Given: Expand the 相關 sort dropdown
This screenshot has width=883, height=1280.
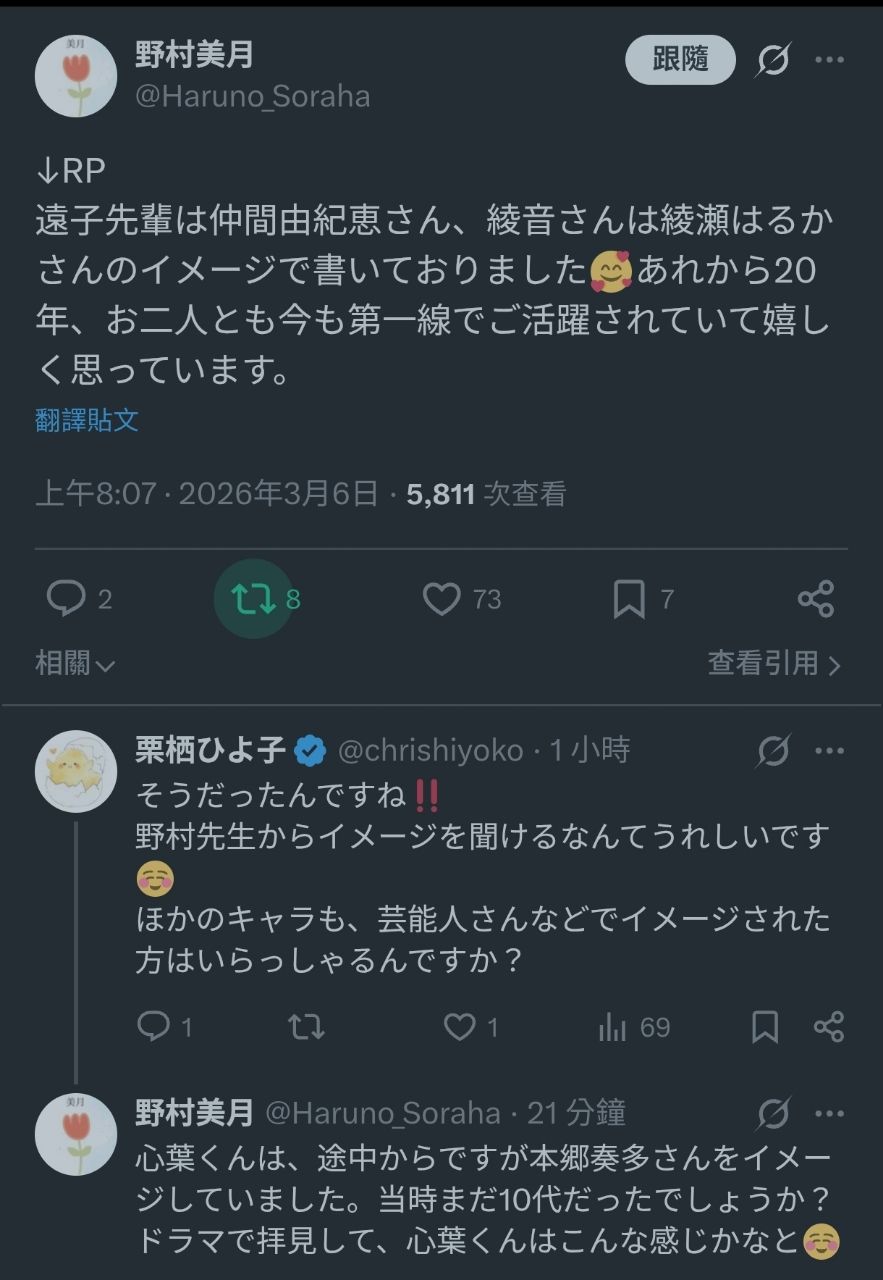Looking at the screenshot, I should [x=75, y=663].
